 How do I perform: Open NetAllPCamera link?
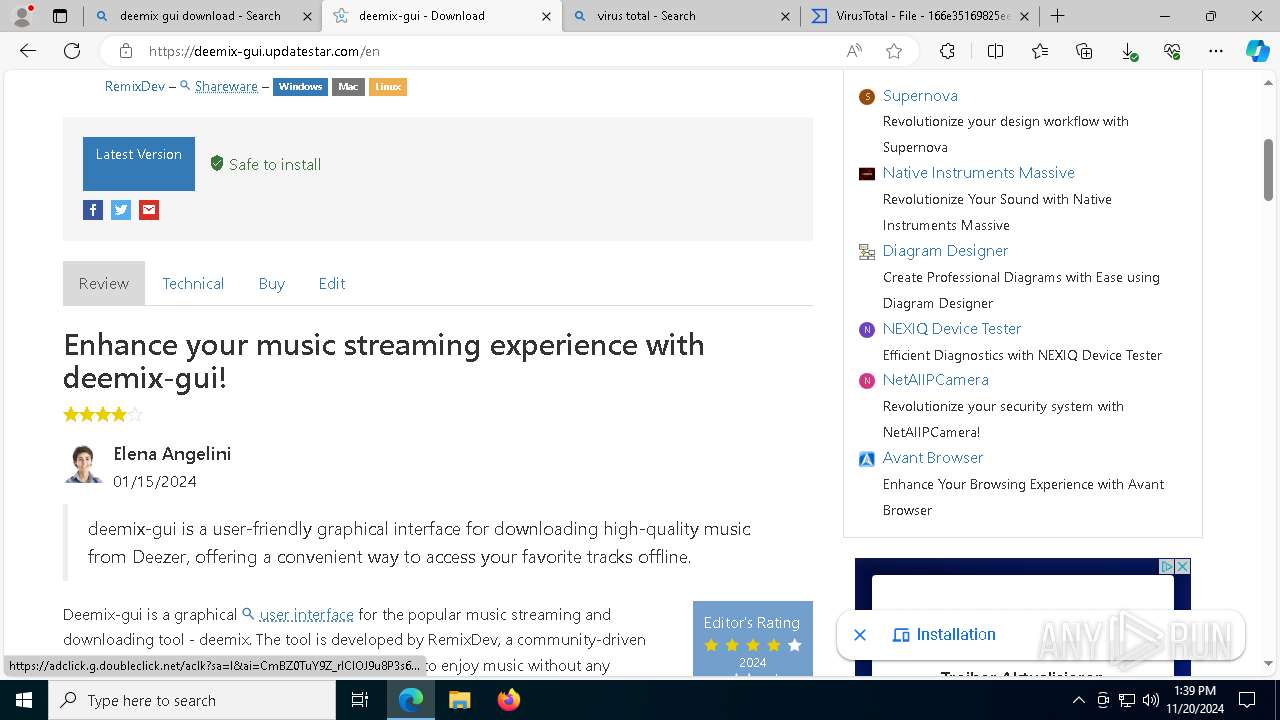(x=935, y=380)
